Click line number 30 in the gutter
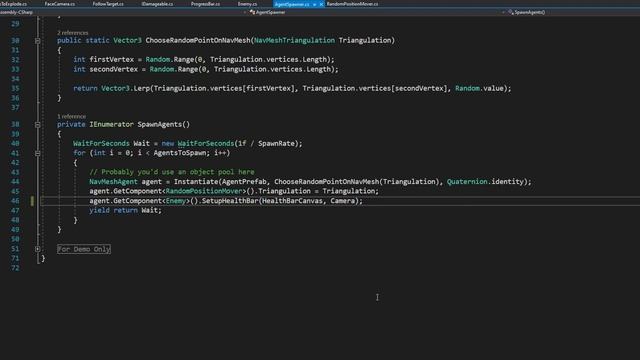Viewport: 640px width, 360px height. coord(15,41)
